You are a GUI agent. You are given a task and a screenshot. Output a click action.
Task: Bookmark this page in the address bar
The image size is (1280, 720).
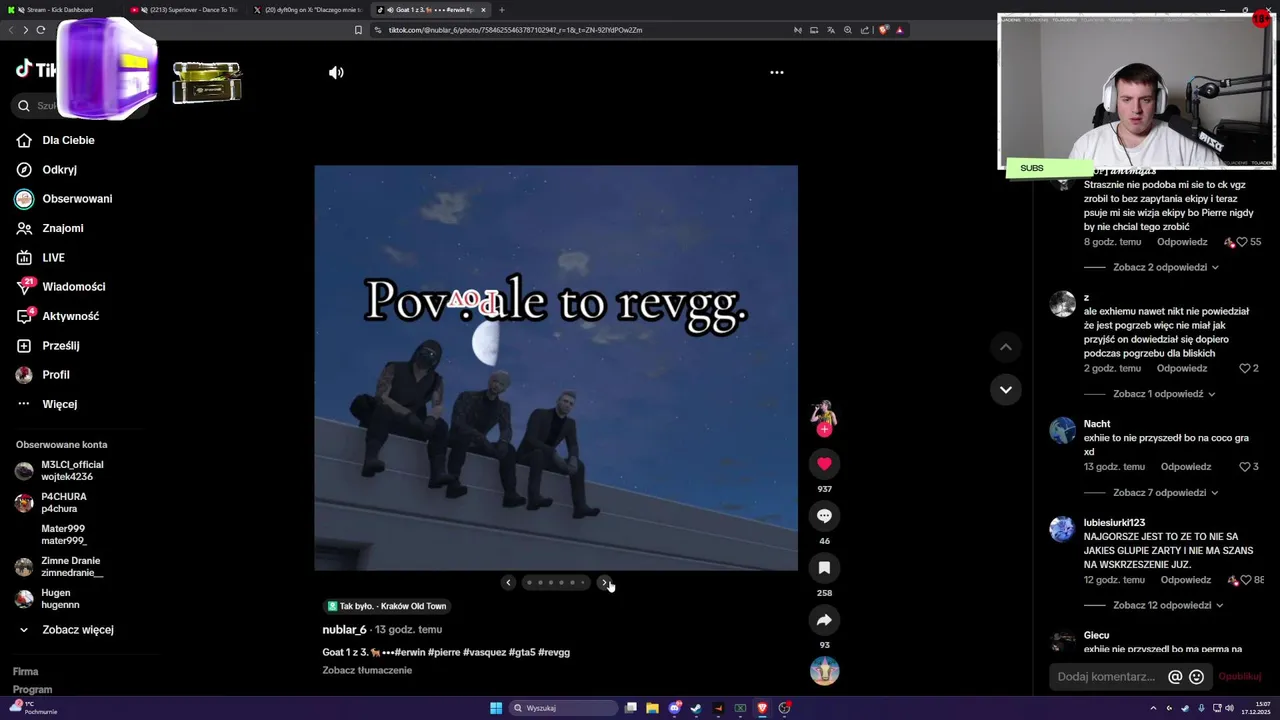coord(358,30)
